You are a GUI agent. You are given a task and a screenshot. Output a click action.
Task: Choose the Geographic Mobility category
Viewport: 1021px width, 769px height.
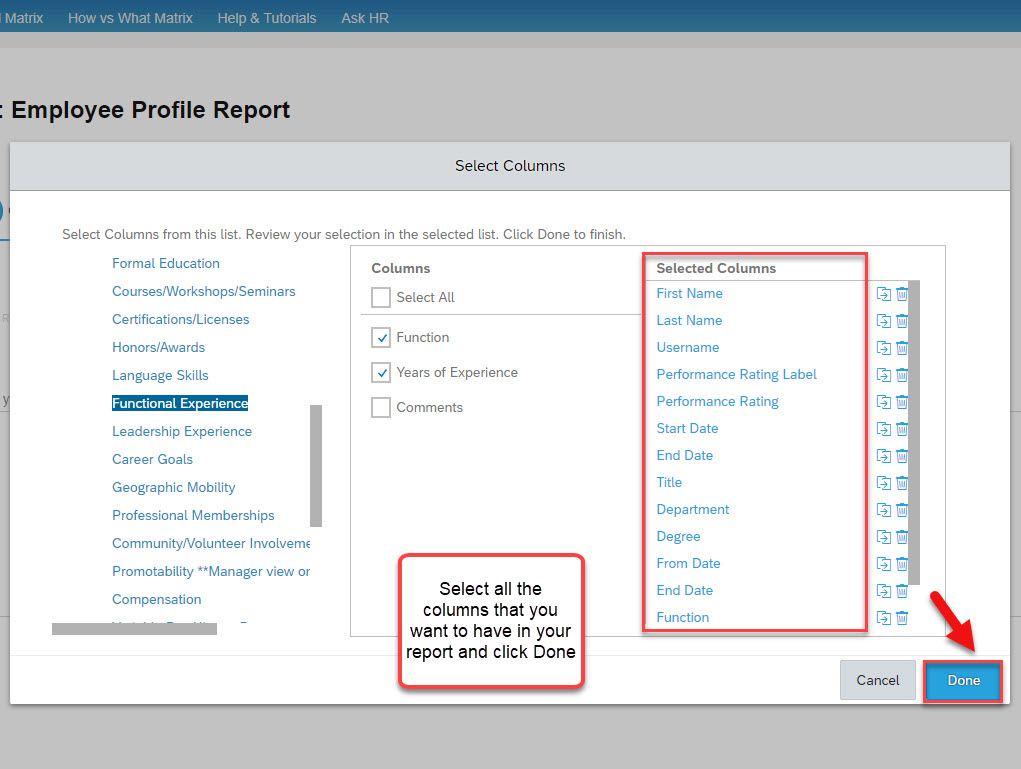pyautogui.click(x=173, y=487)
